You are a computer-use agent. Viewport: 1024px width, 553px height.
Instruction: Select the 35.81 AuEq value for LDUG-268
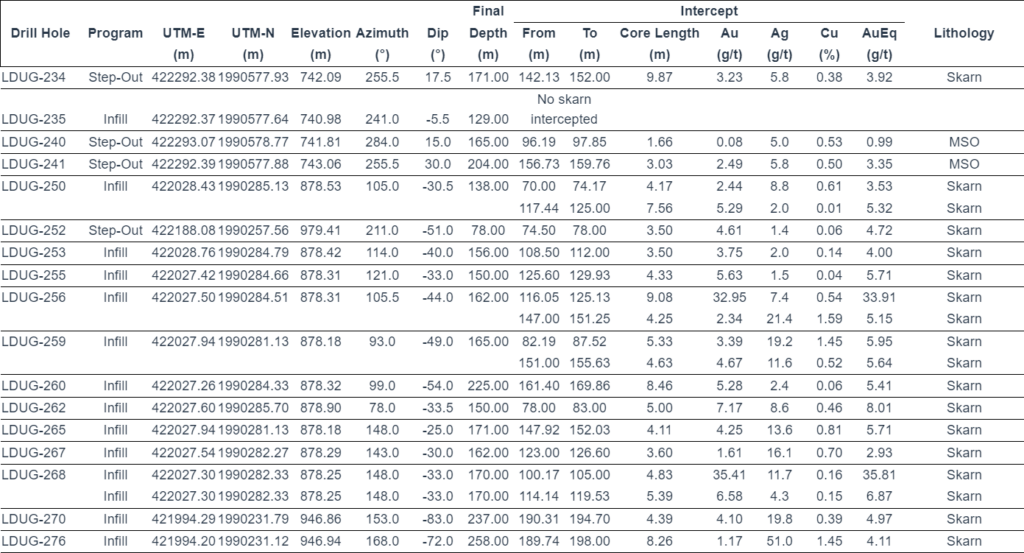click(x=877, y=474)
